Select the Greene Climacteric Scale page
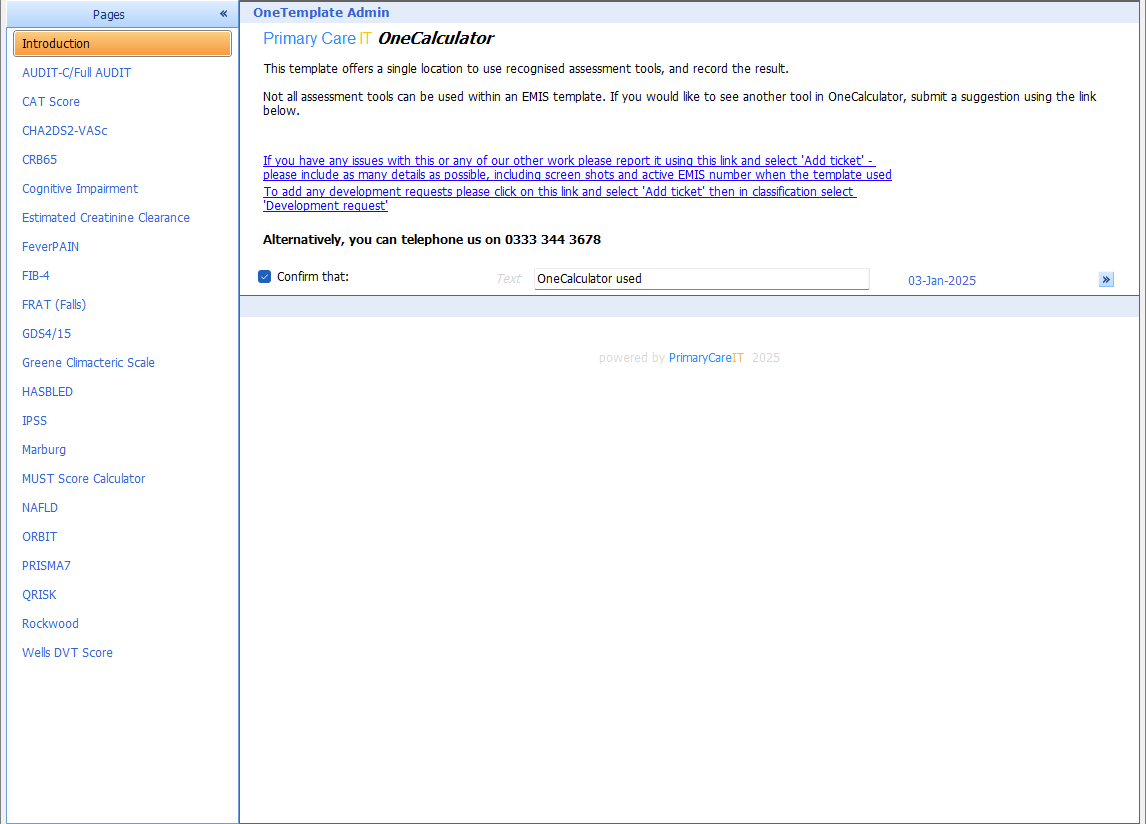The height and width of the screenshot is (824, 1146). click(88, 363)
